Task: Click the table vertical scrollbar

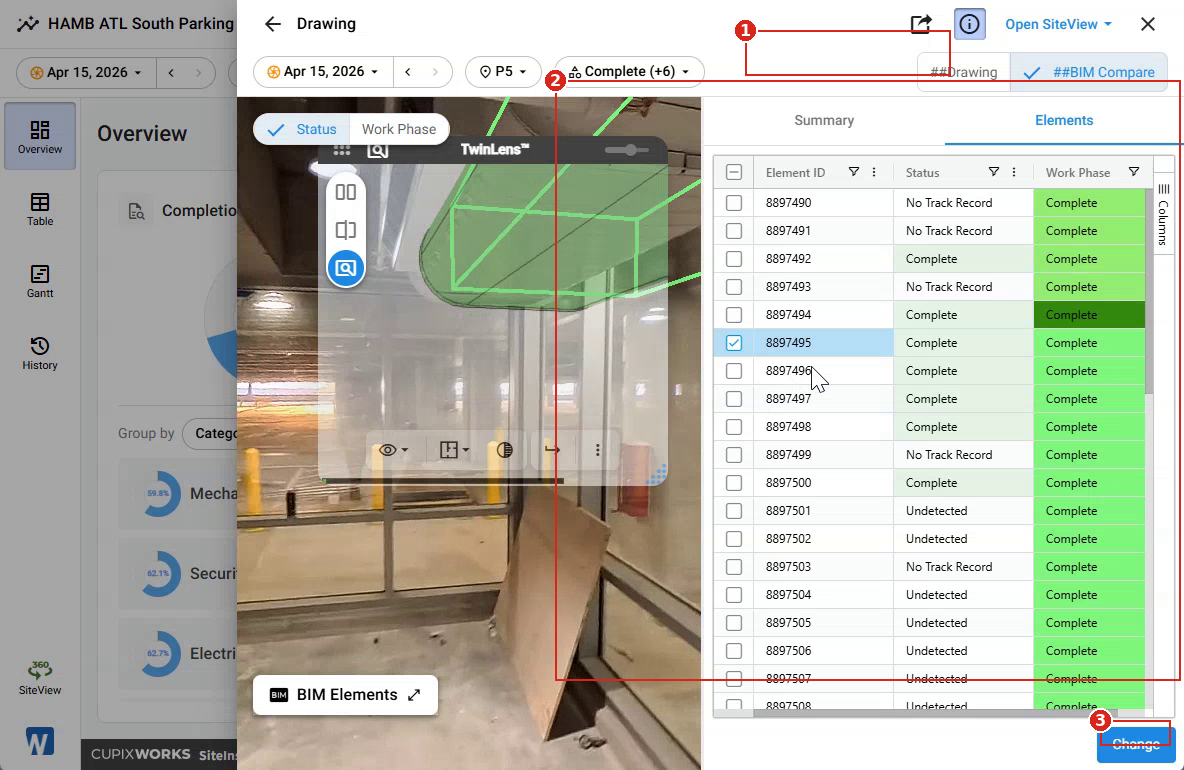Action: click(x=1149, y=291)
